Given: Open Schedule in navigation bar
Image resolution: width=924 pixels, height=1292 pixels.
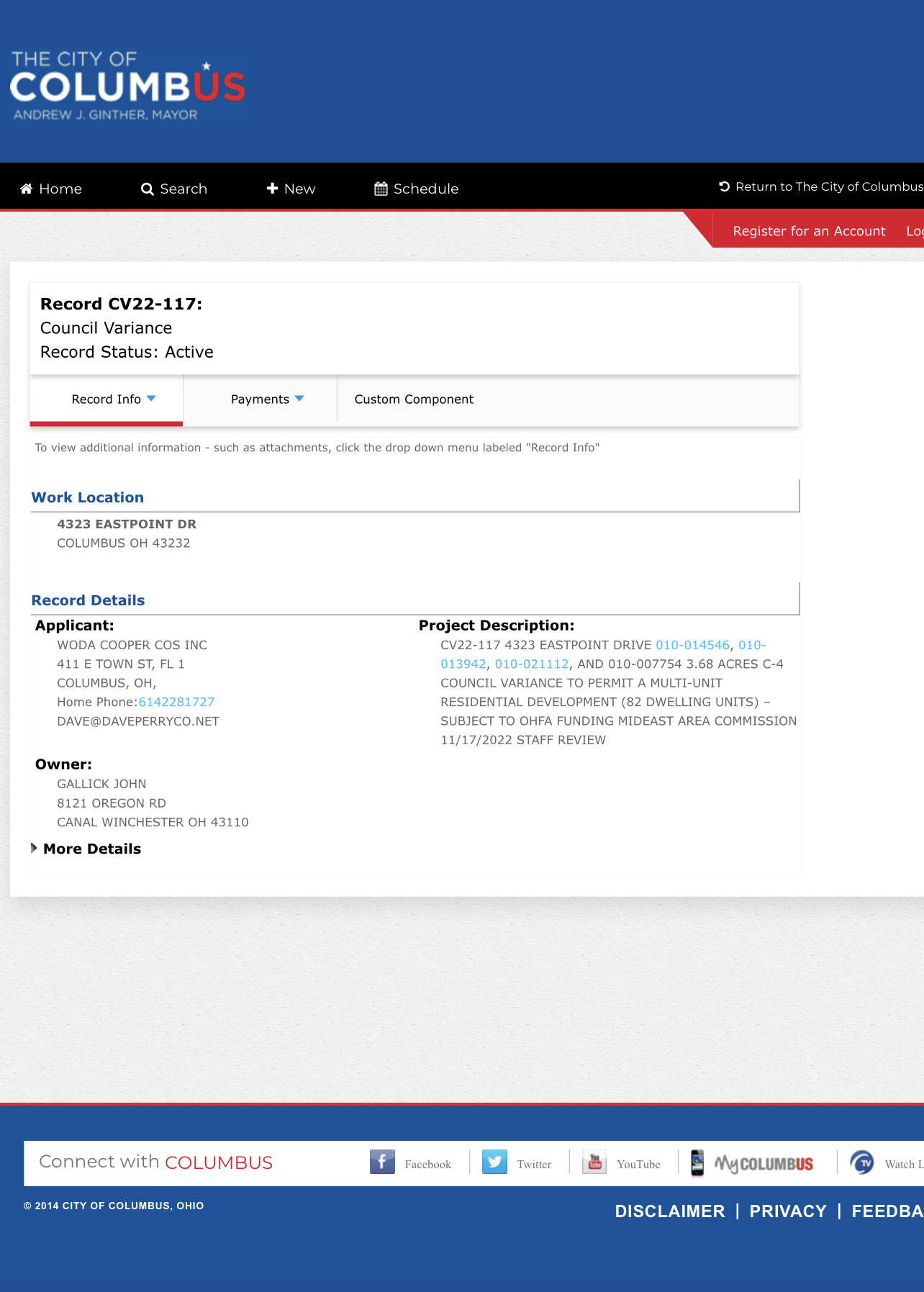Looking at the screenshot, I should [x=417, y=189].
